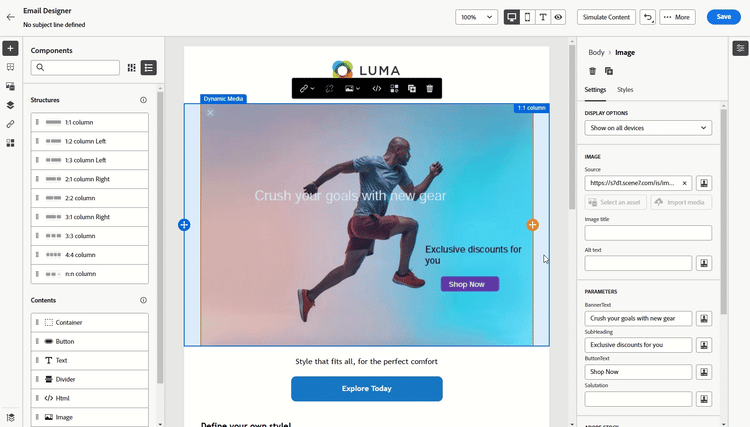Switch components to list view

149,68
